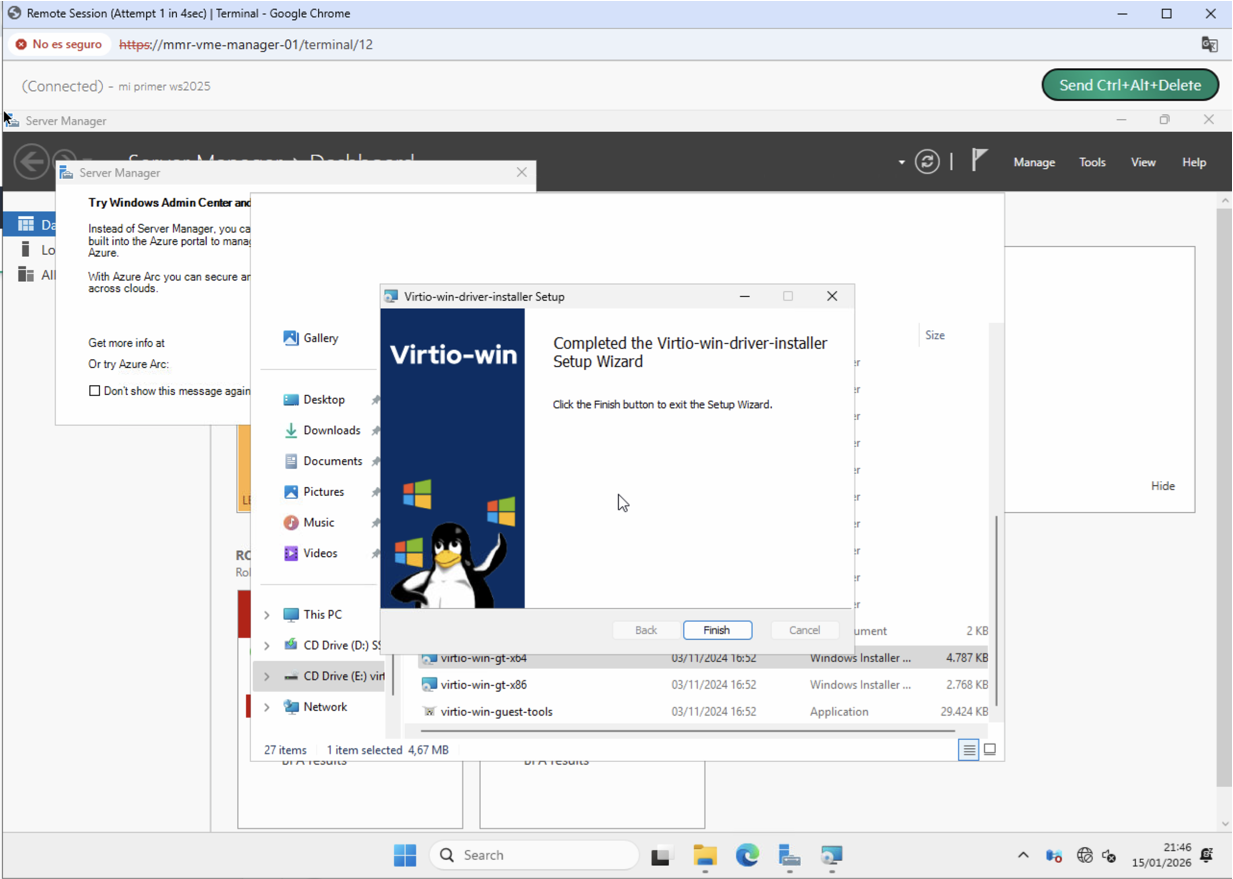
Task: Click the back navigation arrow in Server Manager
Action: tap(31, 161)
